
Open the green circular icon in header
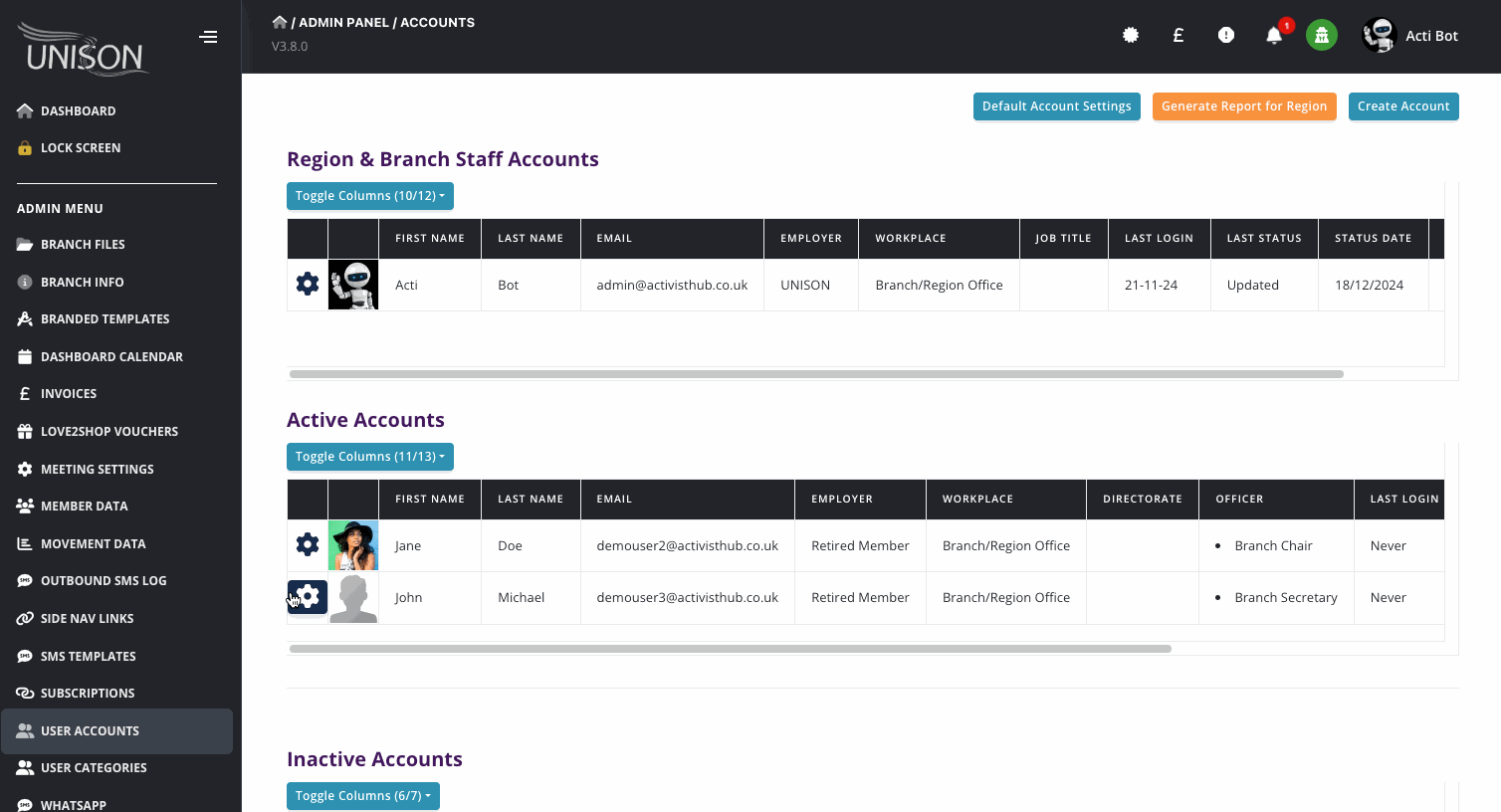pos(1321,36)
